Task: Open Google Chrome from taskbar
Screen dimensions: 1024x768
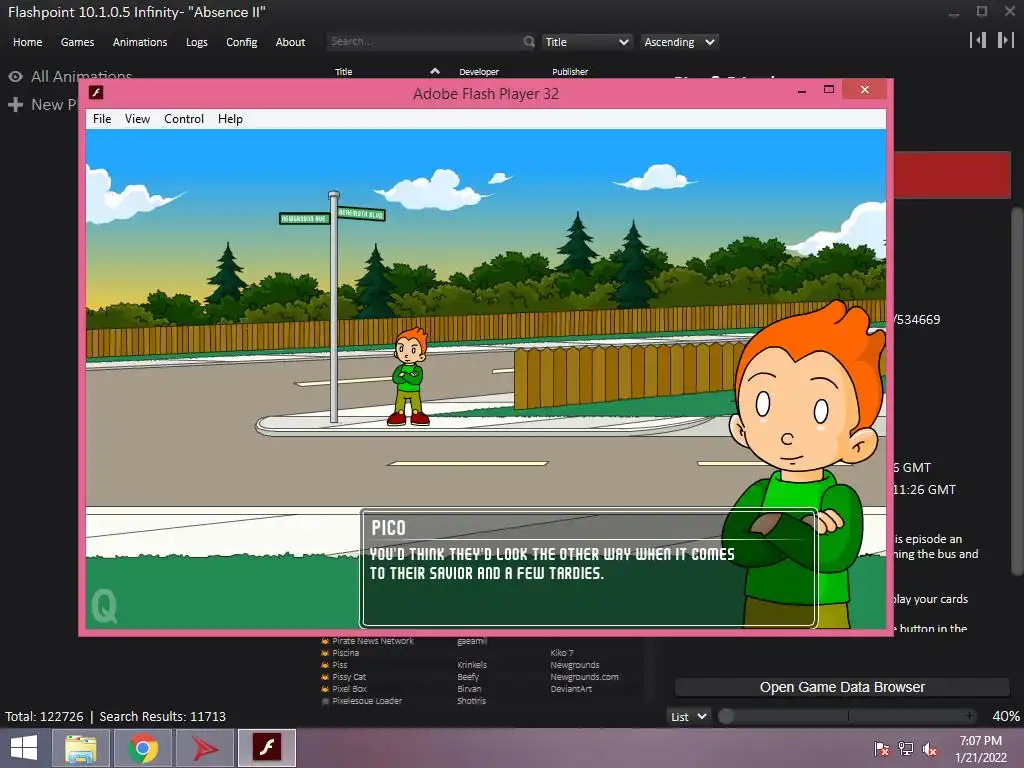Action: (x=143, y=748)
